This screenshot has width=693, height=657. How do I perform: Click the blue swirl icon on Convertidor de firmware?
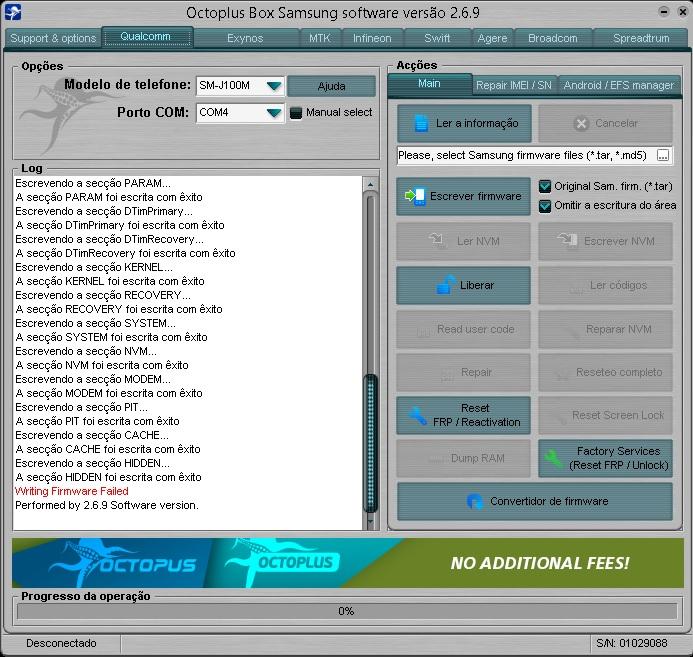(475, 501)
